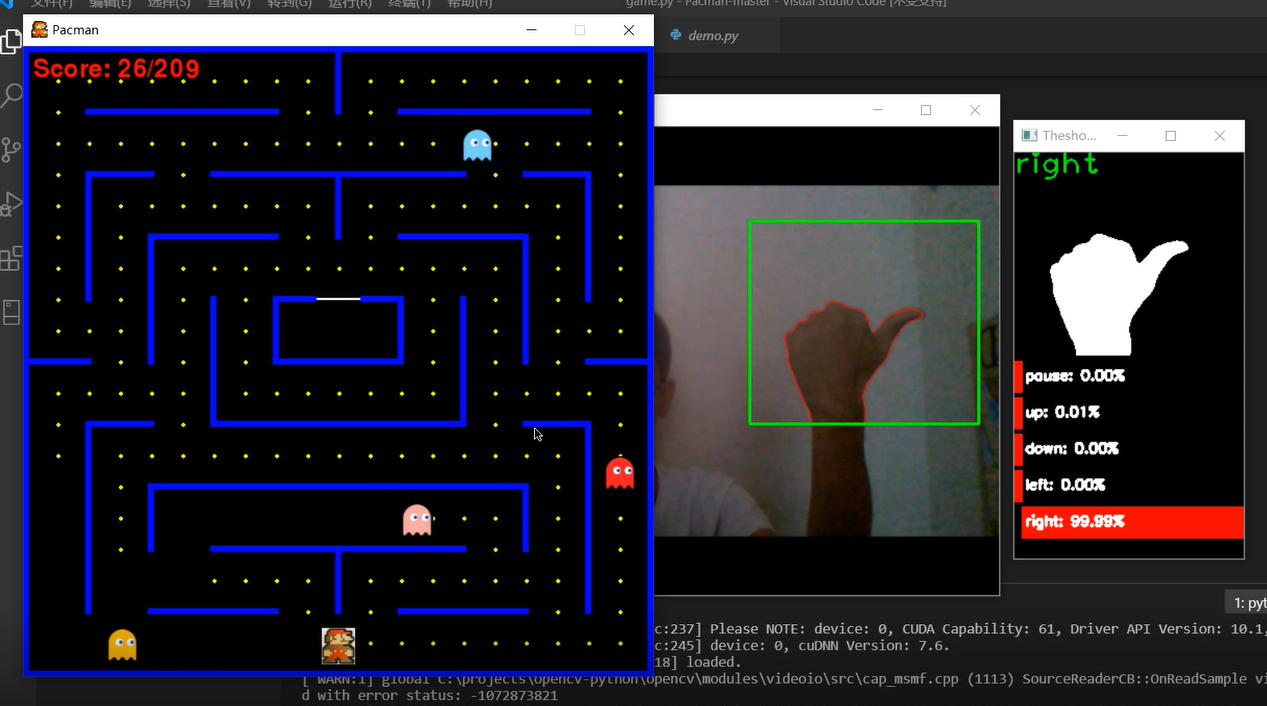Click the Threshold window title icon
Viewport: 1267px width, 706px height.
pyautogui.click(x=1029, y=136)
